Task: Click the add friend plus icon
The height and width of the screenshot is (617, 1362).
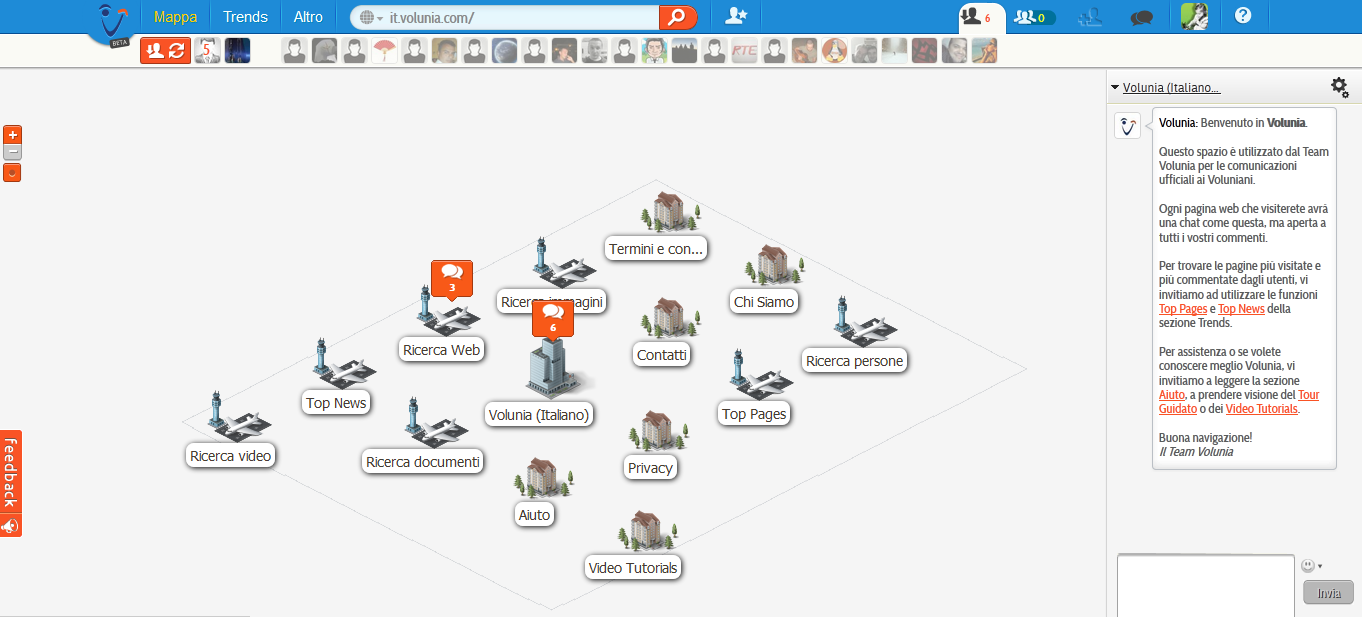Action: coord(1090,17)
